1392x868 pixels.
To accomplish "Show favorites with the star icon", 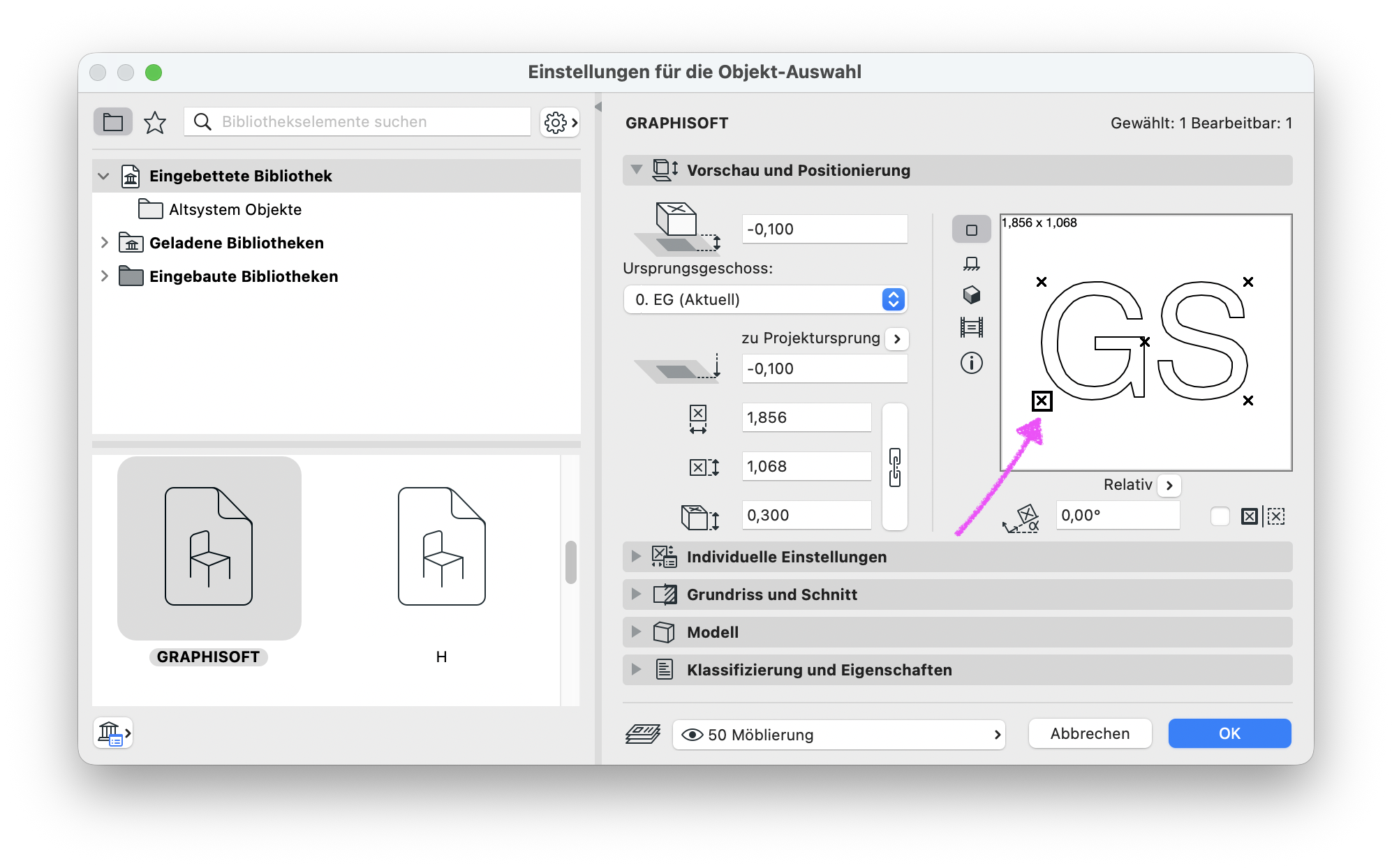I will [x=154, y=122].
